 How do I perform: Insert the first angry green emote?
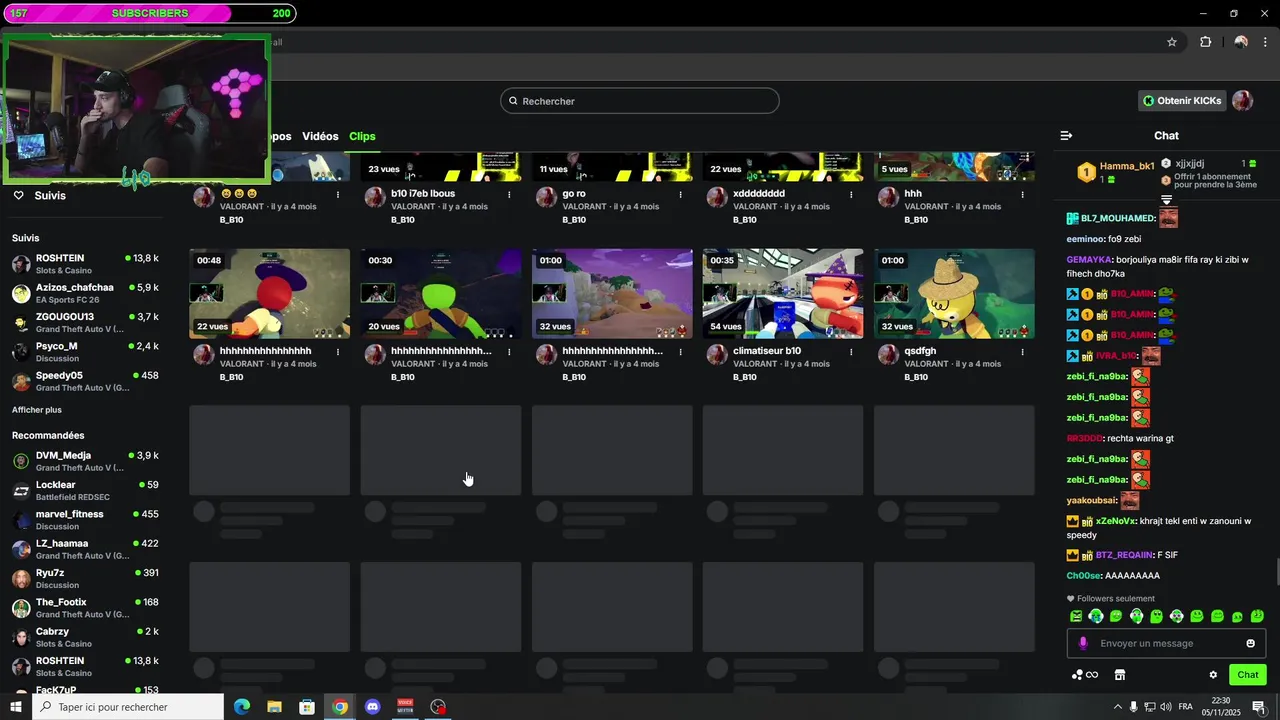click(1076, 616)
